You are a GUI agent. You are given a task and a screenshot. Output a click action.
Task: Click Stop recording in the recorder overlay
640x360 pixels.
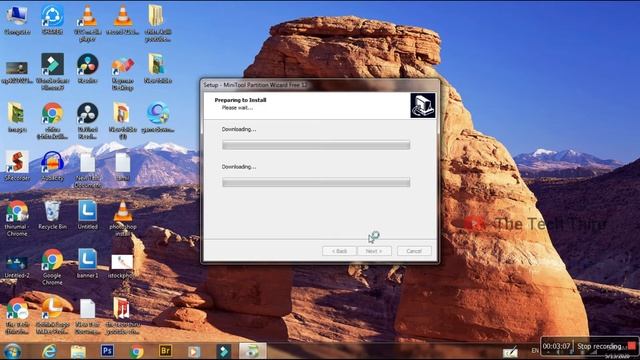pos(599,347)
